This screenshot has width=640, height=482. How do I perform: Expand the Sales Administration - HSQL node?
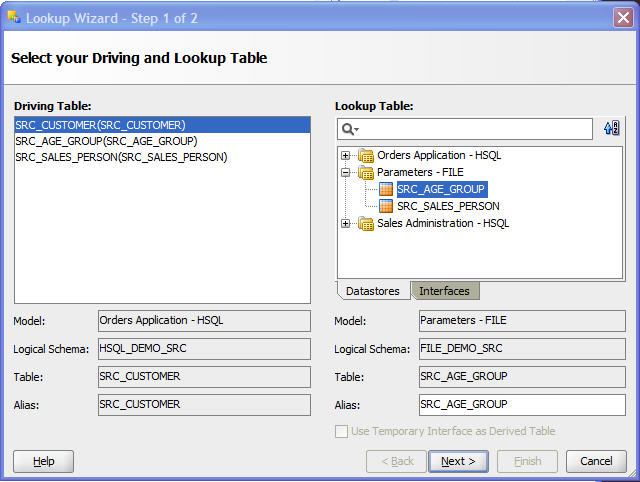346,223
